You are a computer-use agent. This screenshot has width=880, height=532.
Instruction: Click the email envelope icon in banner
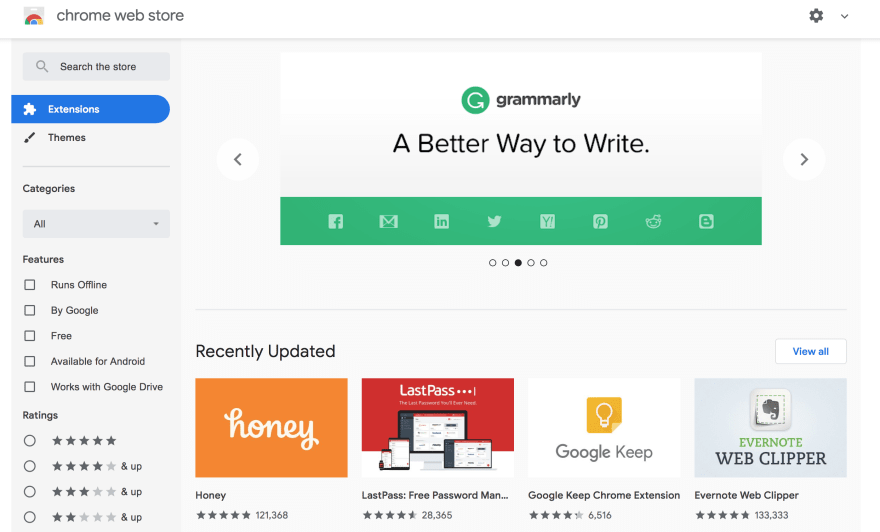[388, 221]
